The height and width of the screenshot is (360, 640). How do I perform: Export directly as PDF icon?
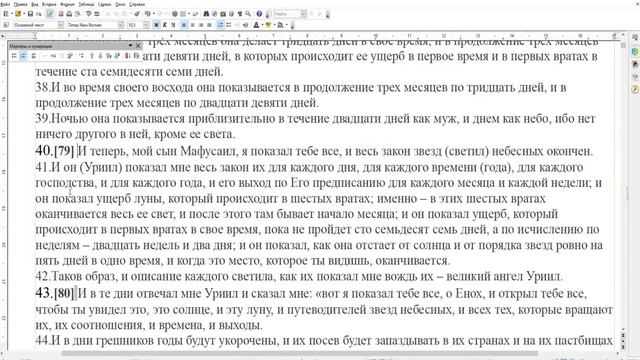coord(61,14)
